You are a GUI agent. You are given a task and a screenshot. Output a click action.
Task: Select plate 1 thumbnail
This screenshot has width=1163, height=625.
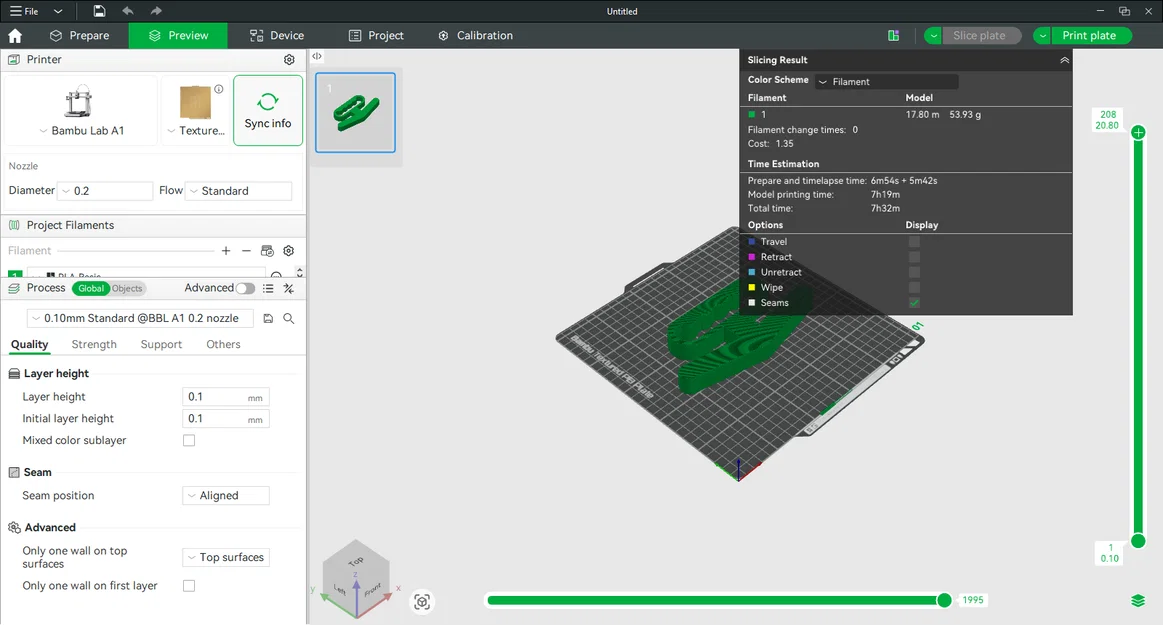point(355,112)
